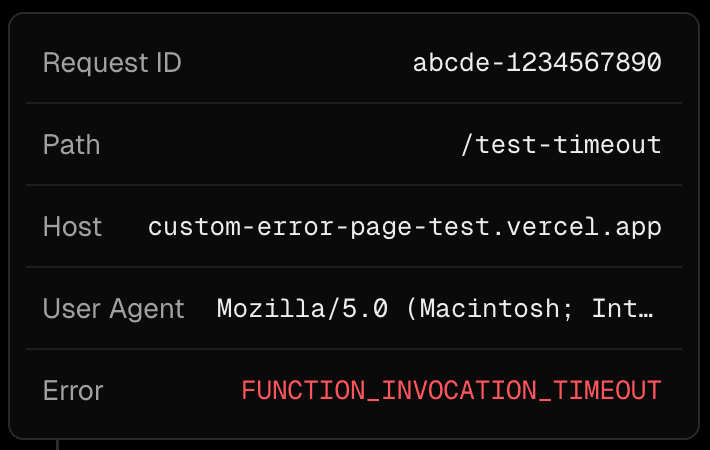Click the vertical connector line below the card
Viewport: 710px width, 450px height.
tap(57, 444)
